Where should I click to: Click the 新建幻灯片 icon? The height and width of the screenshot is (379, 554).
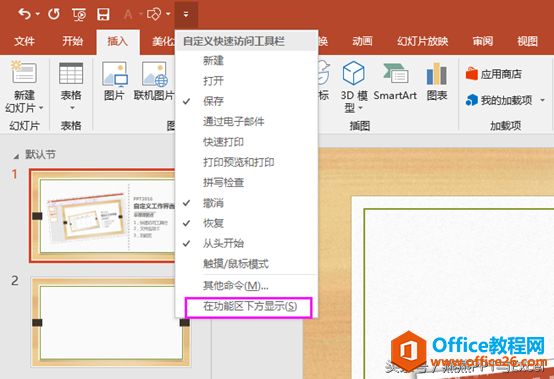click(24, 73)
